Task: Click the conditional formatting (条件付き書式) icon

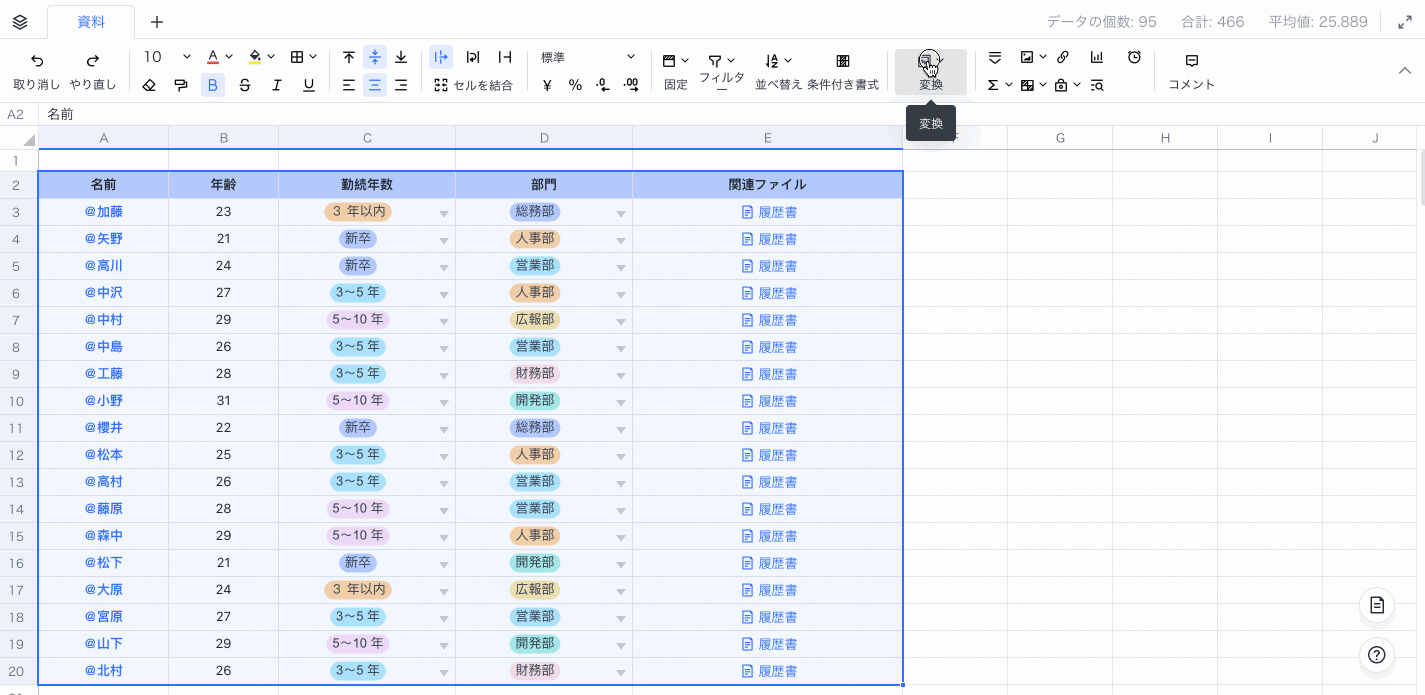Action: click(843, 61)
